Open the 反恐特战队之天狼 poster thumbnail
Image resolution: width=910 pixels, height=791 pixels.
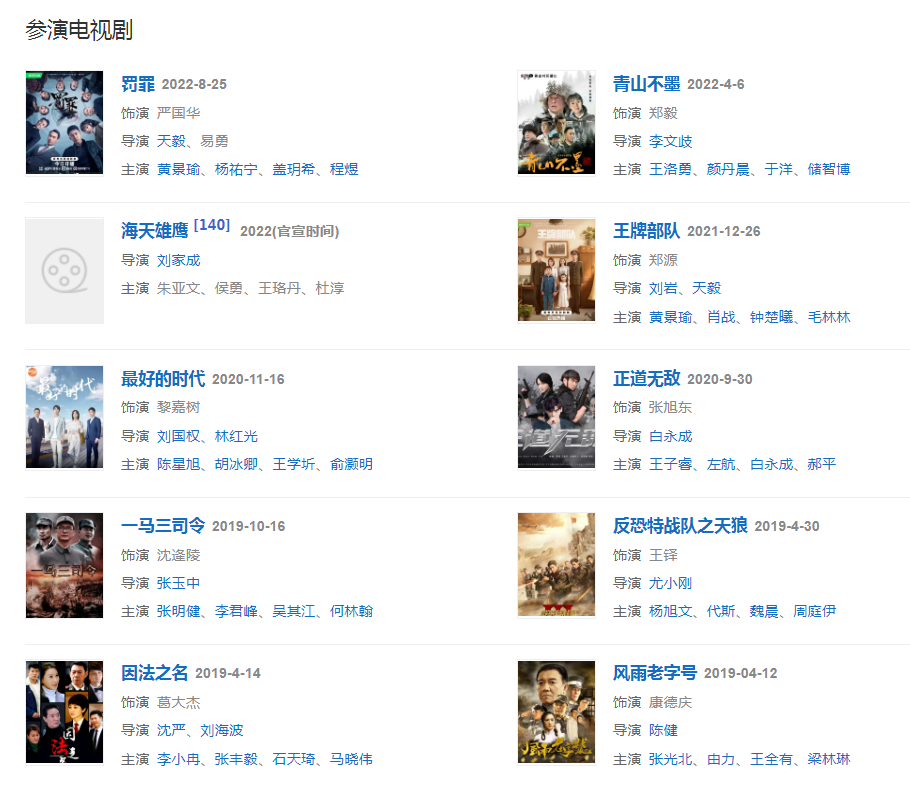[x=556, y=565]
